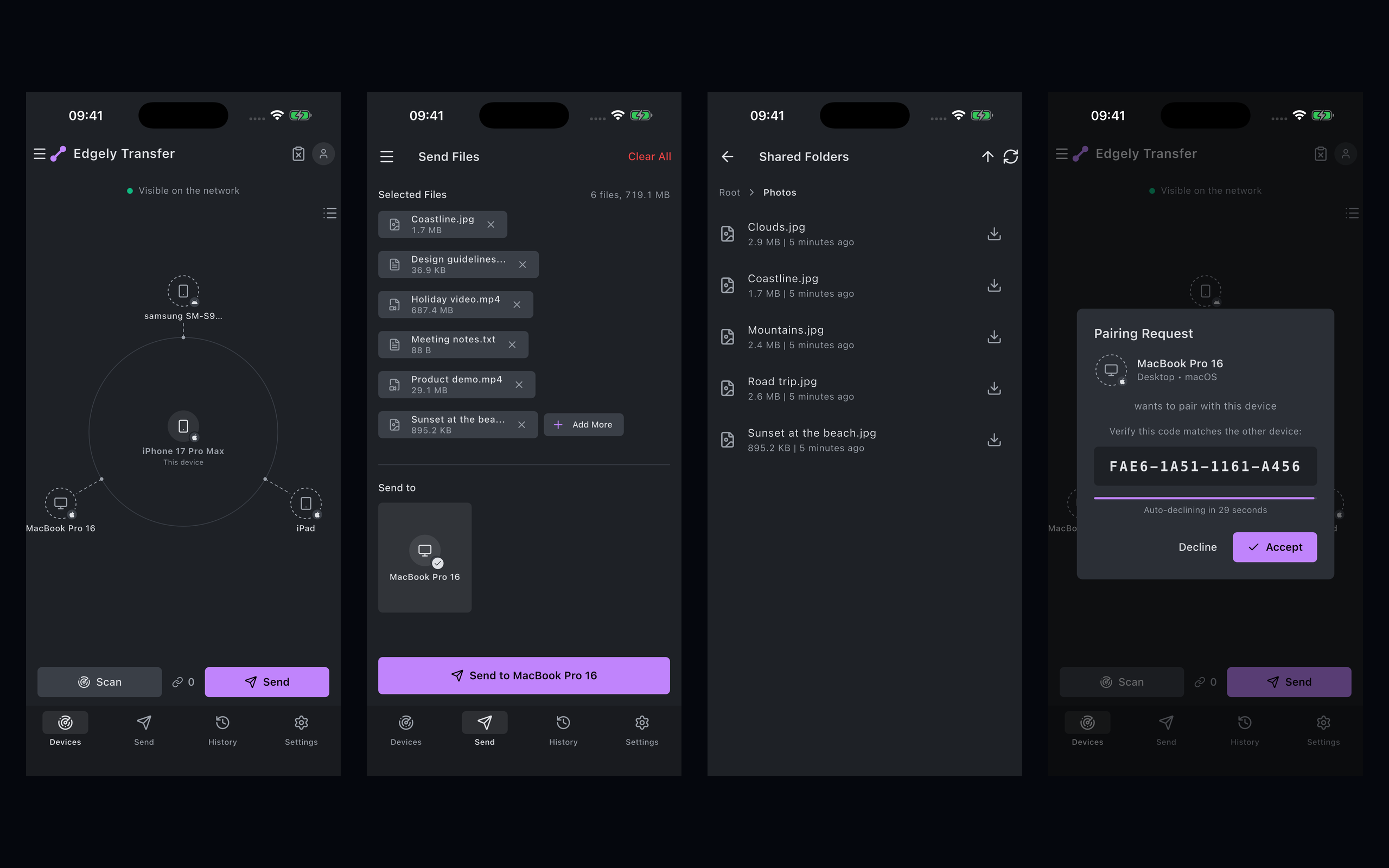Open History tab in first screen nav

(x=222, y=729)
